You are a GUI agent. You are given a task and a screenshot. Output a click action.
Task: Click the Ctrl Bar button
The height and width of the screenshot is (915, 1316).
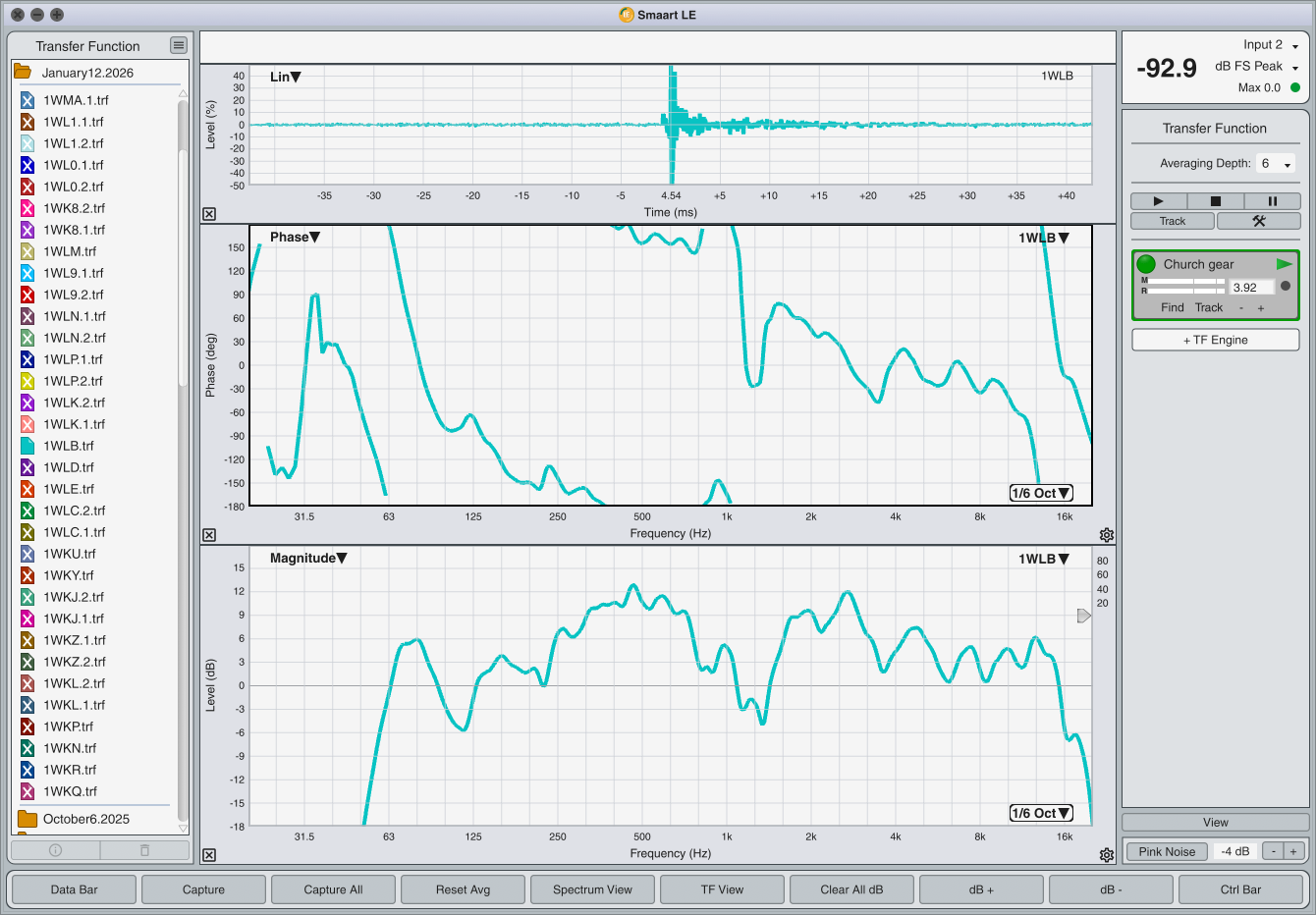click(x=1241, y=889)
